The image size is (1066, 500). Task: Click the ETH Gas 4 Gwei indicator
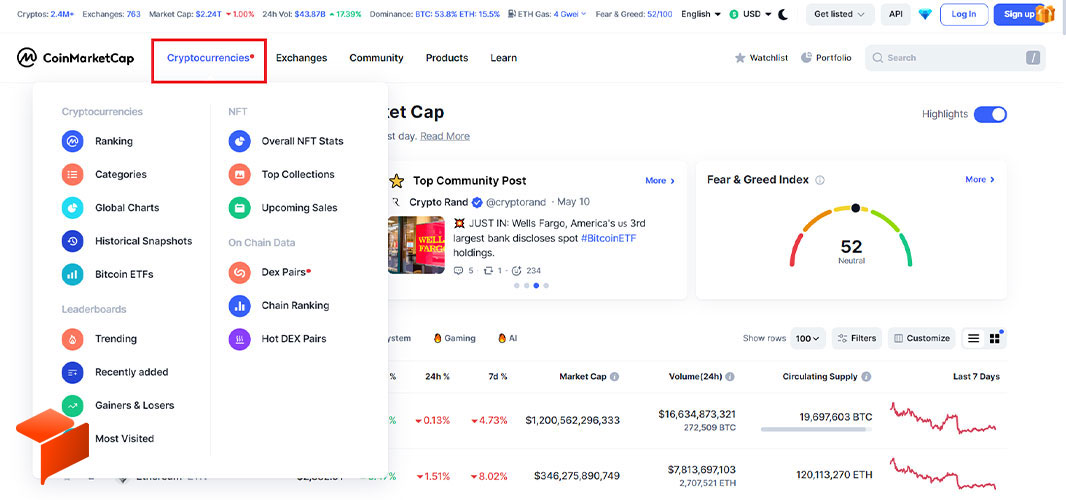point(547,14)
